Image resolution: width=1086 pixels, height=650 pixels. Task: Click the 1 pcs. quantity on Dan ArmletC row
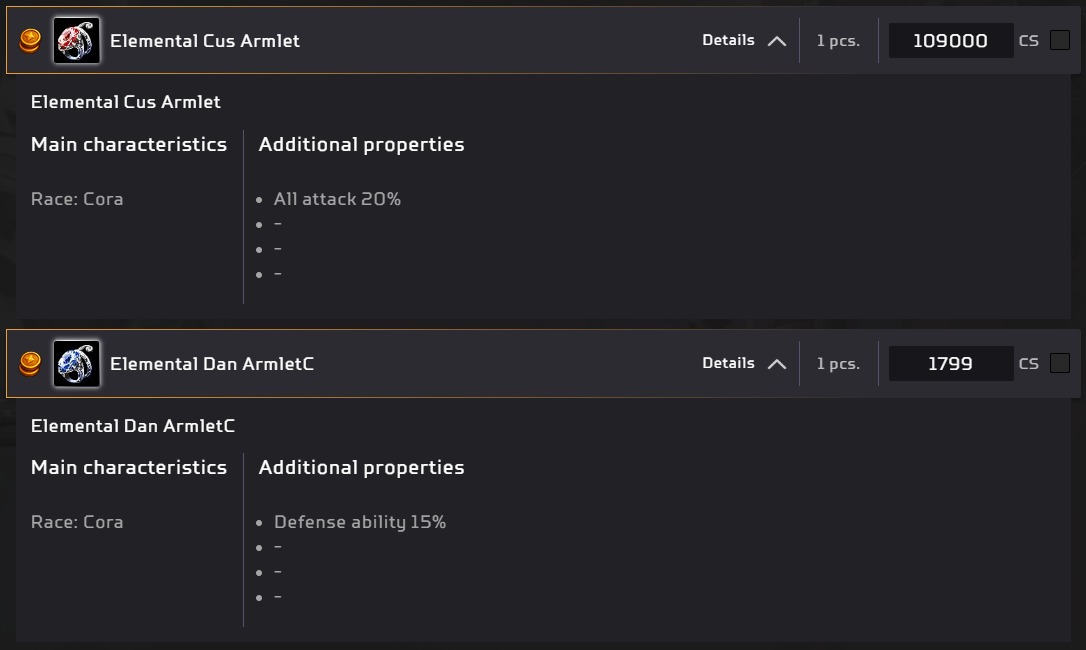(x=838, y=364)
